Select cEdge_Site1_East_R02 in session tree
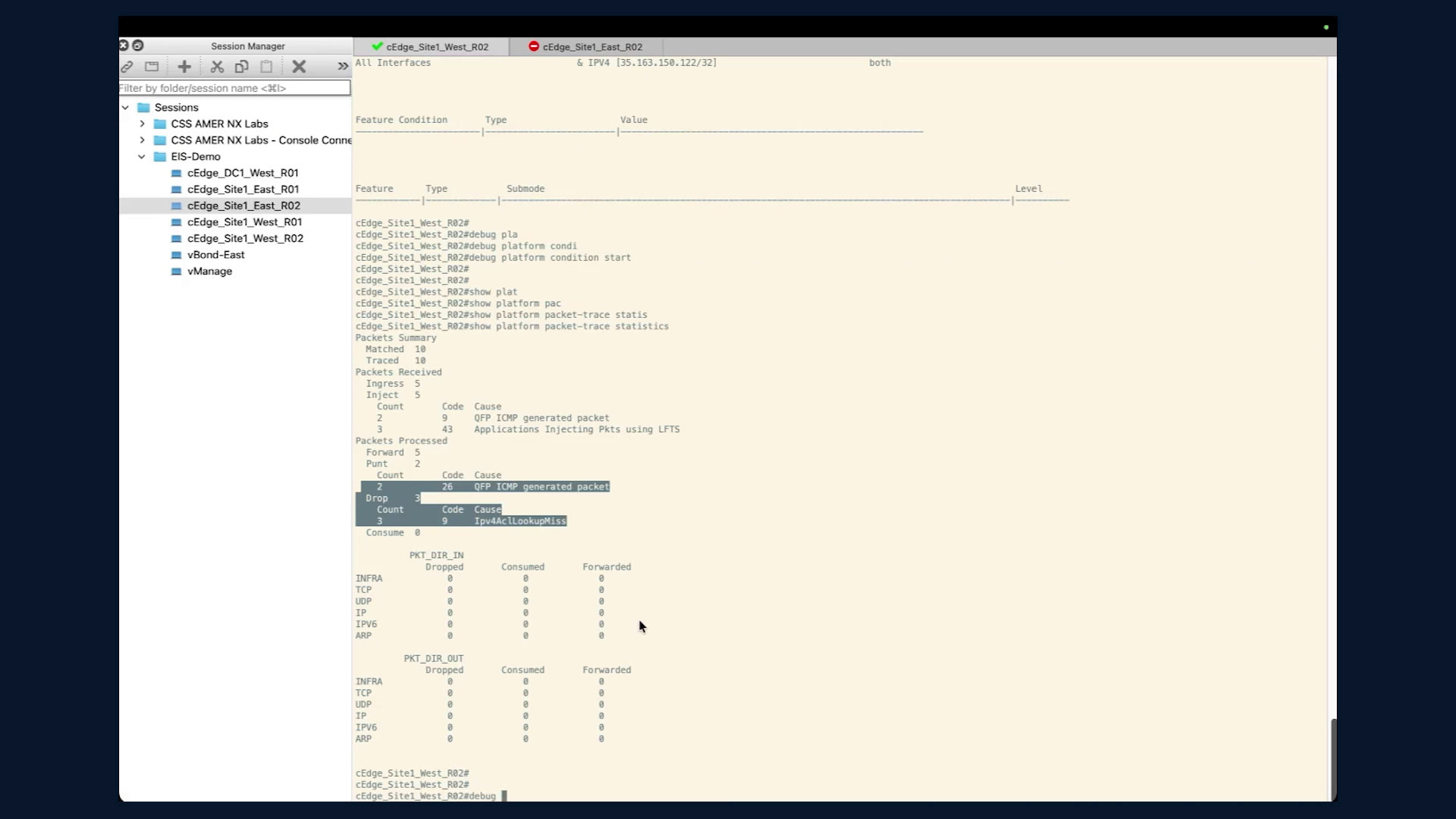 [x=243, y=206]
